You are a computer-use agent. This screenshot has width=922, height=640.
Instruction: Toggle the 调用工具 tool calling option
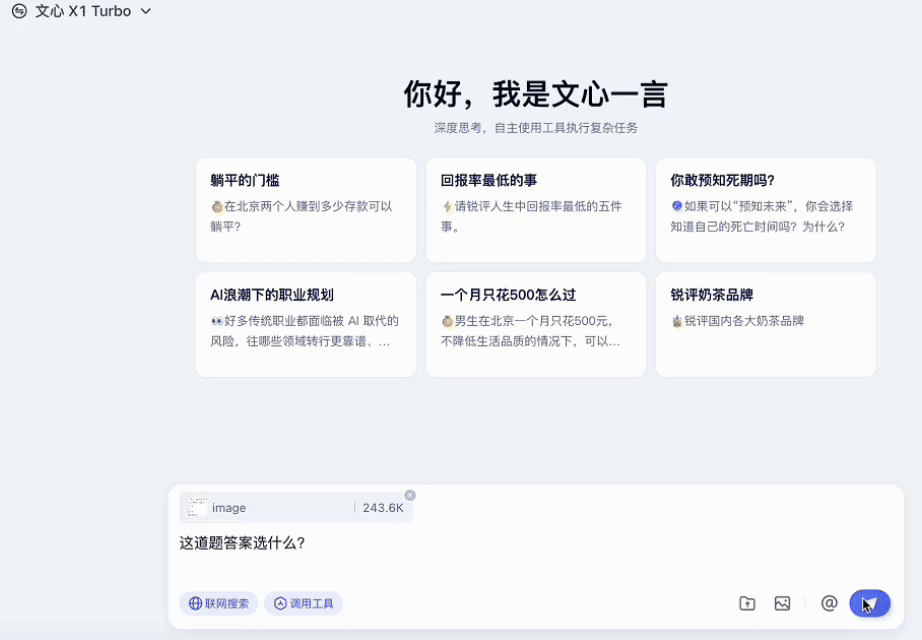click(303, 604)
